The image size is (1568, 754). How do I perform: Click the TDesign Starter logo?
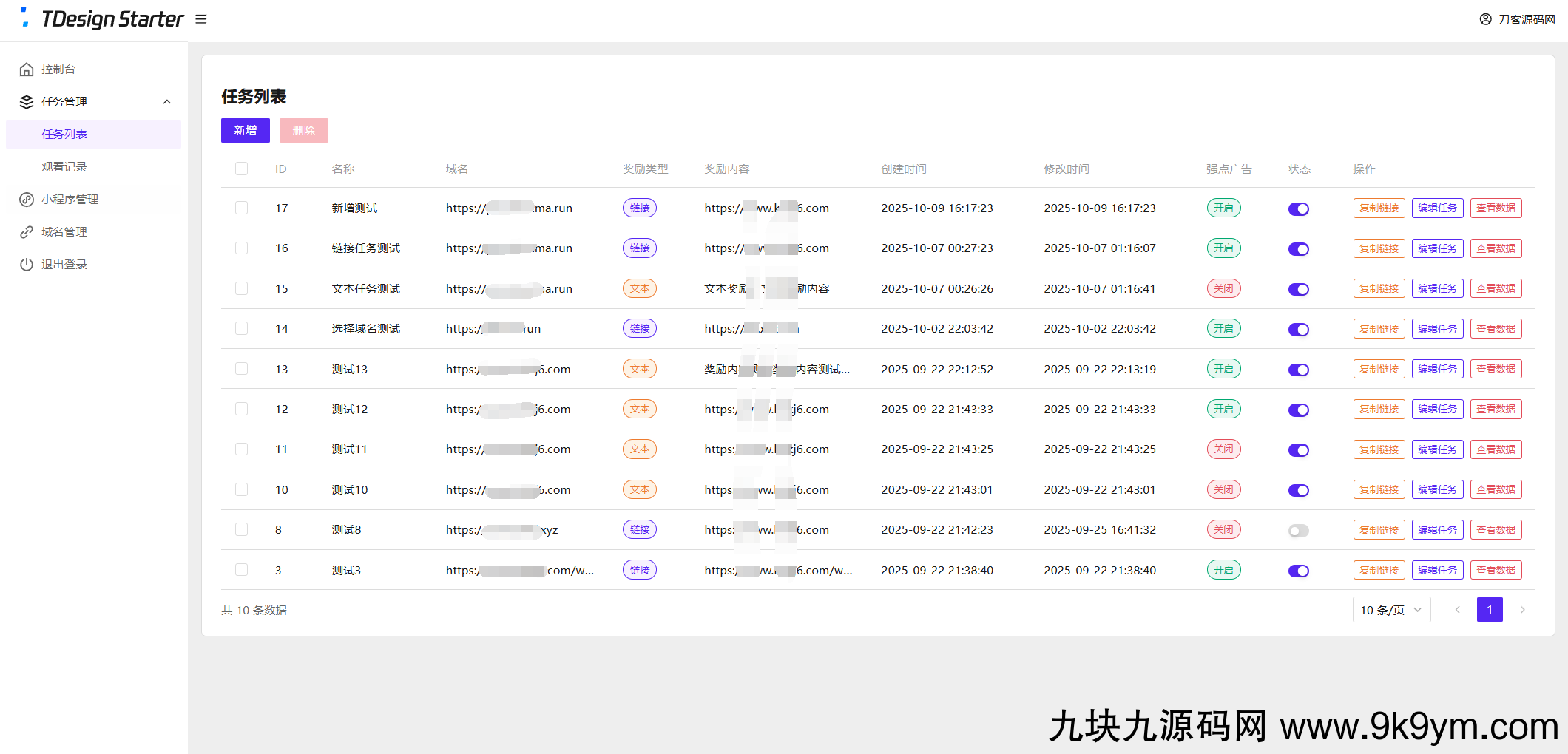click(x=102, y=19)
